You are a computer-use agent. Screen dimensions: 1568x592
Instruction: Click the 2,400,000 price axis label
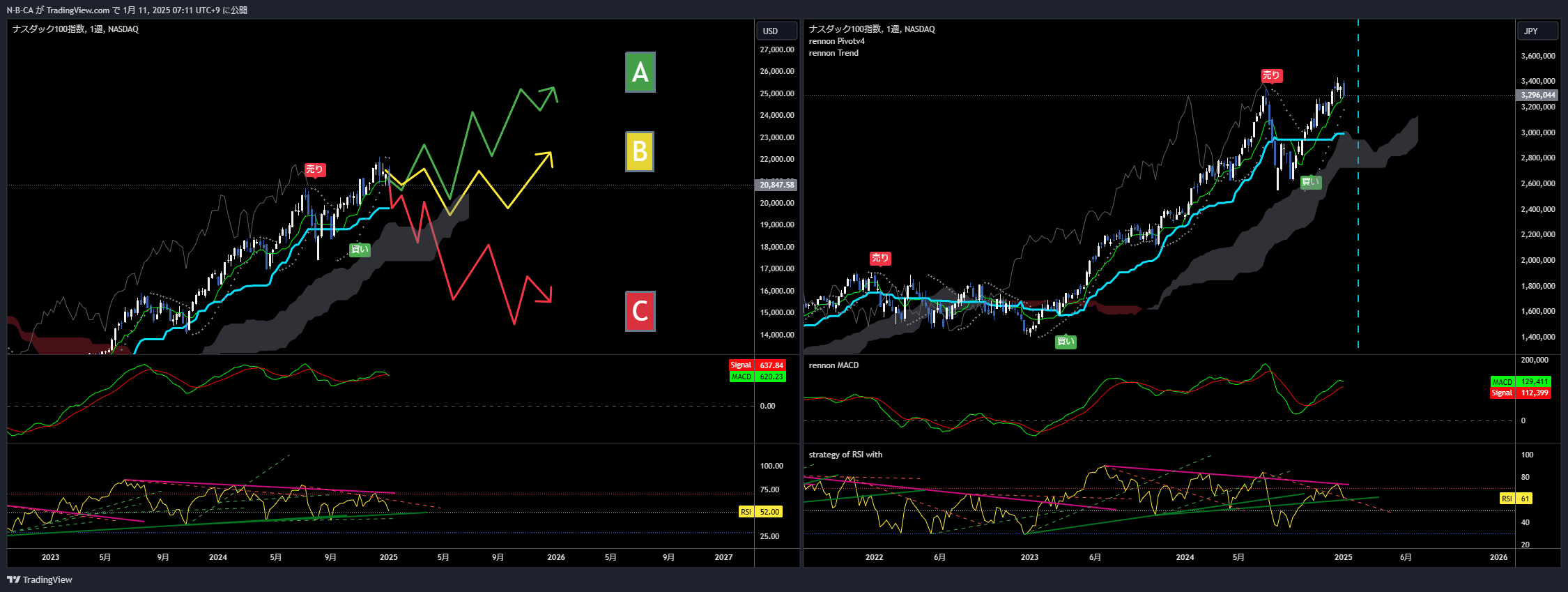click(1538, 209)
